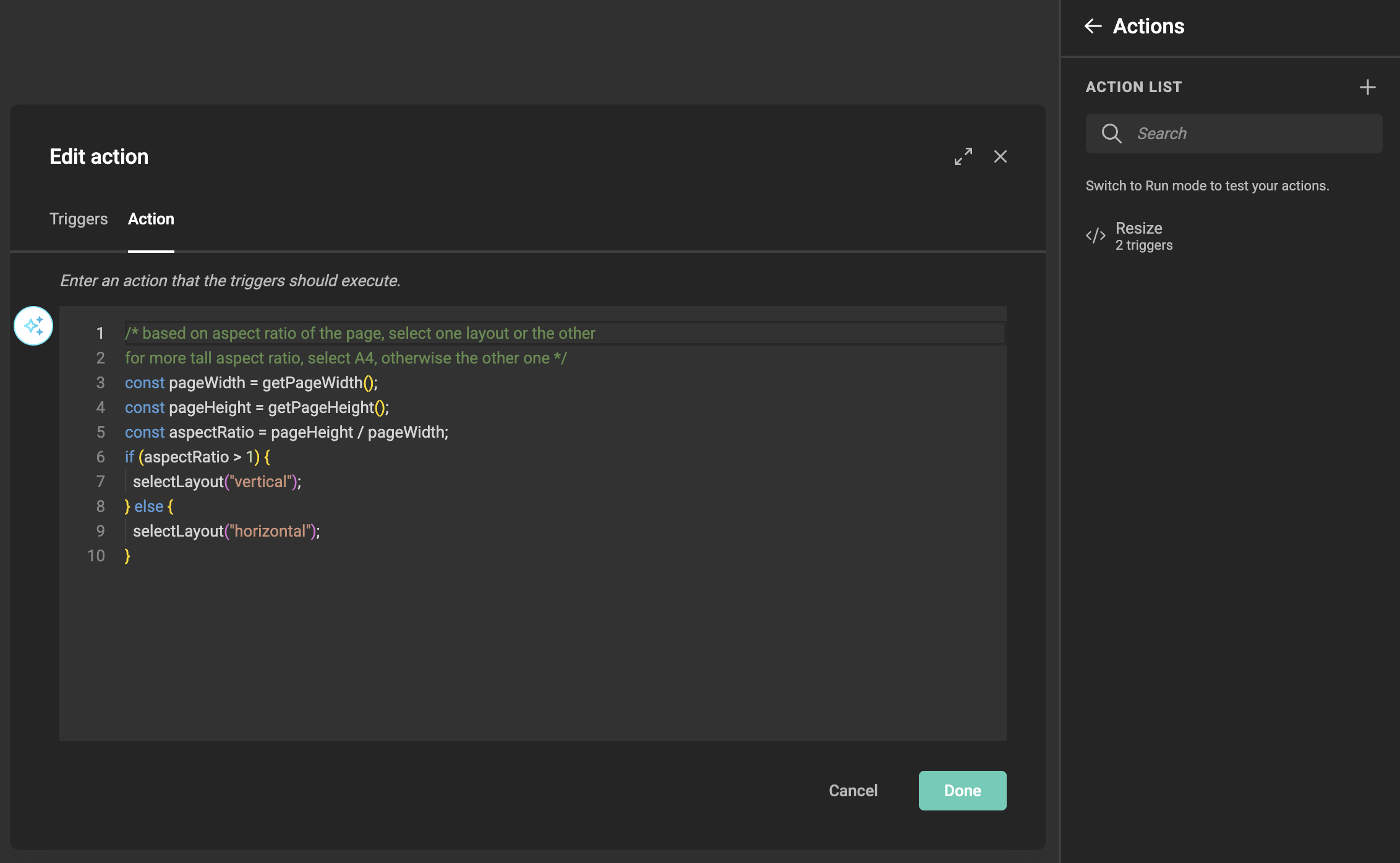Add a new action with plus icon
Screen dimensions: 1400x863
(x=1367, y=87)
